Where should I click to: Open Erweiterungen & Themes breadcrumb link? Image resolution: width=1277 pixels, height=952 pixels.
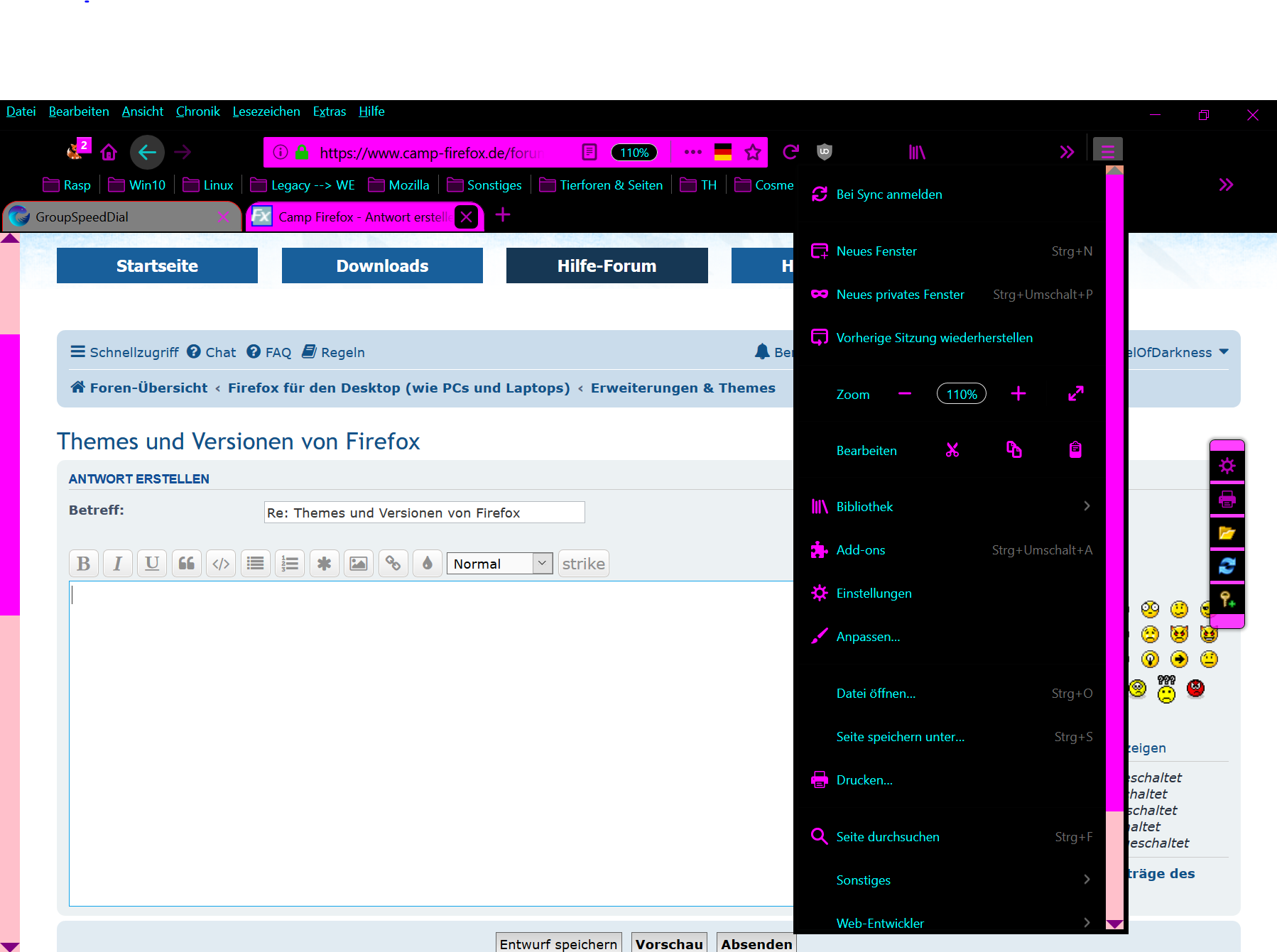[x=683, y=388]
